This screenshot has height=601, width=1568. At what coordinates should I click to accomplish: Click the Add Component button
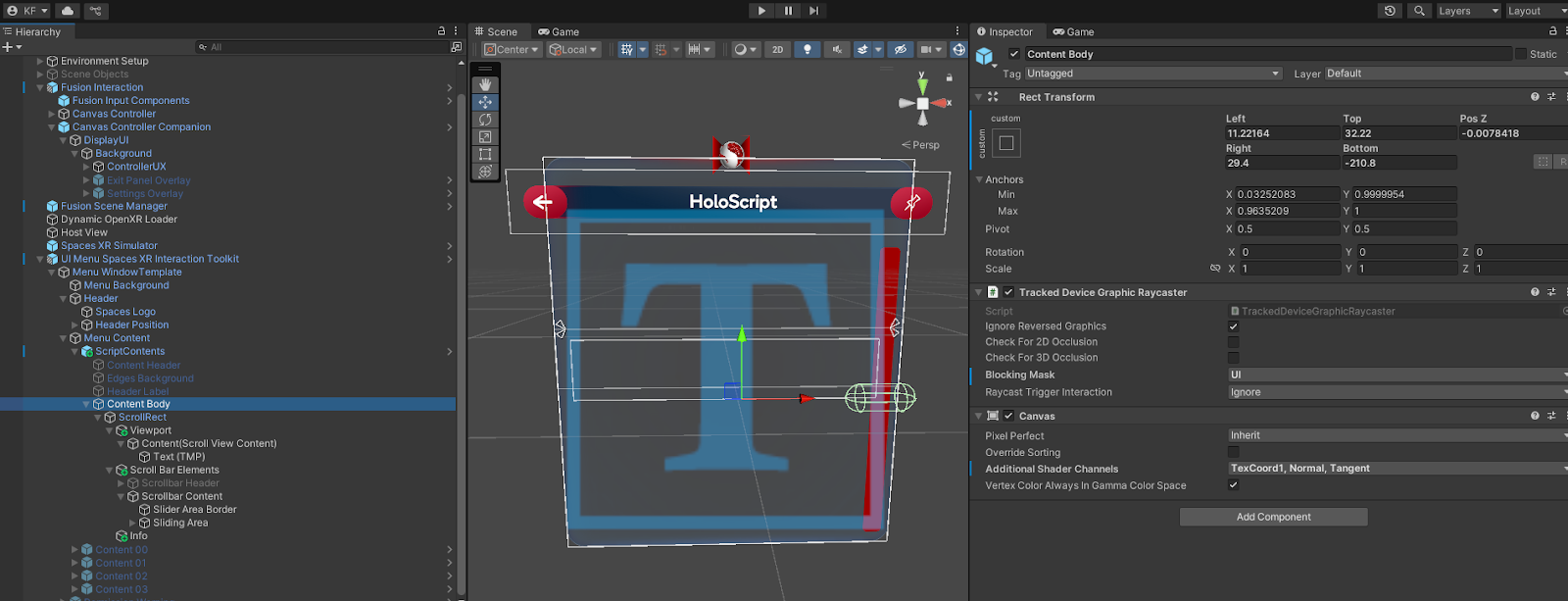tap(1273, 517)
